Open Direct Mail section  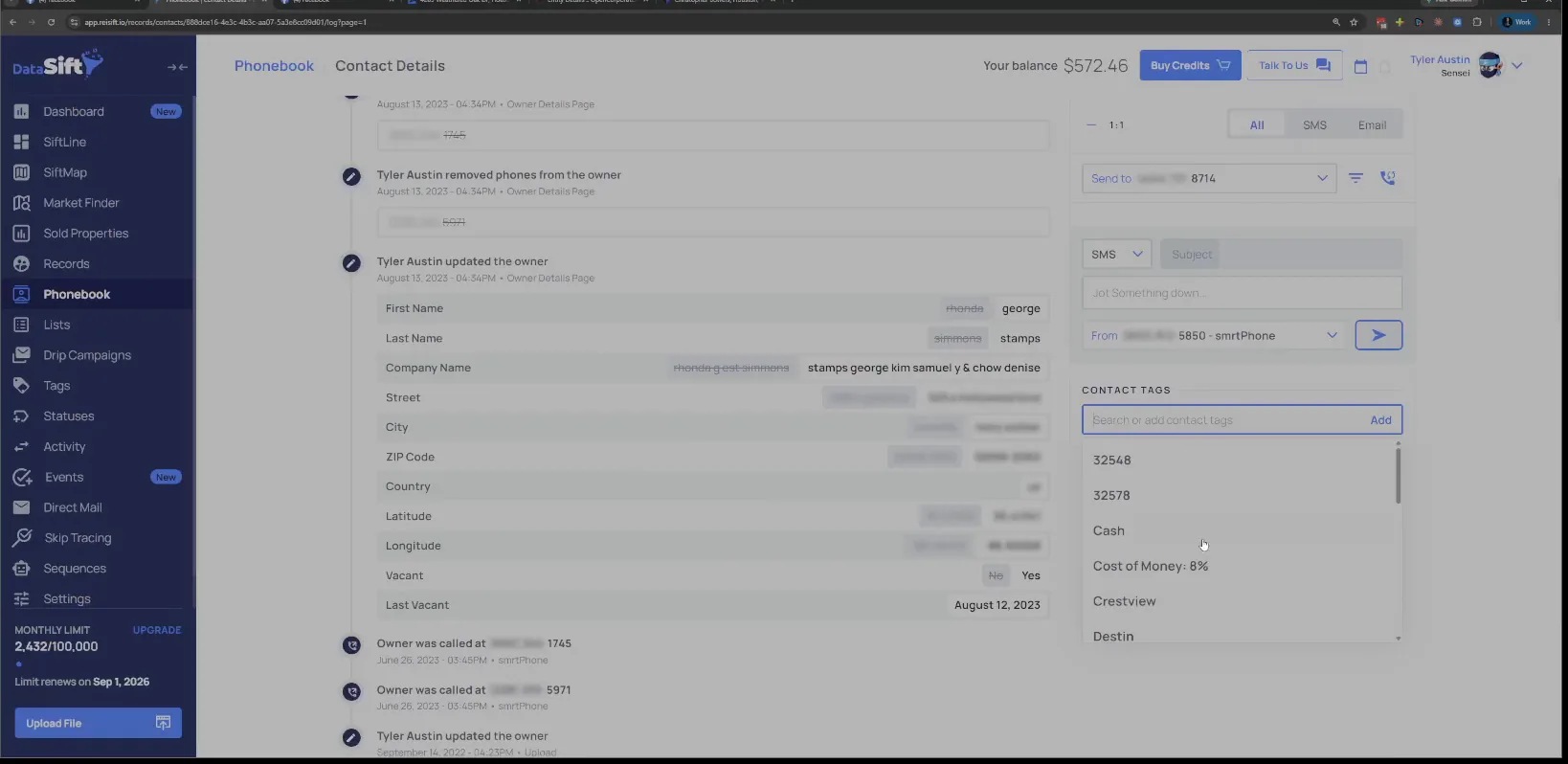tap(72, 507)
